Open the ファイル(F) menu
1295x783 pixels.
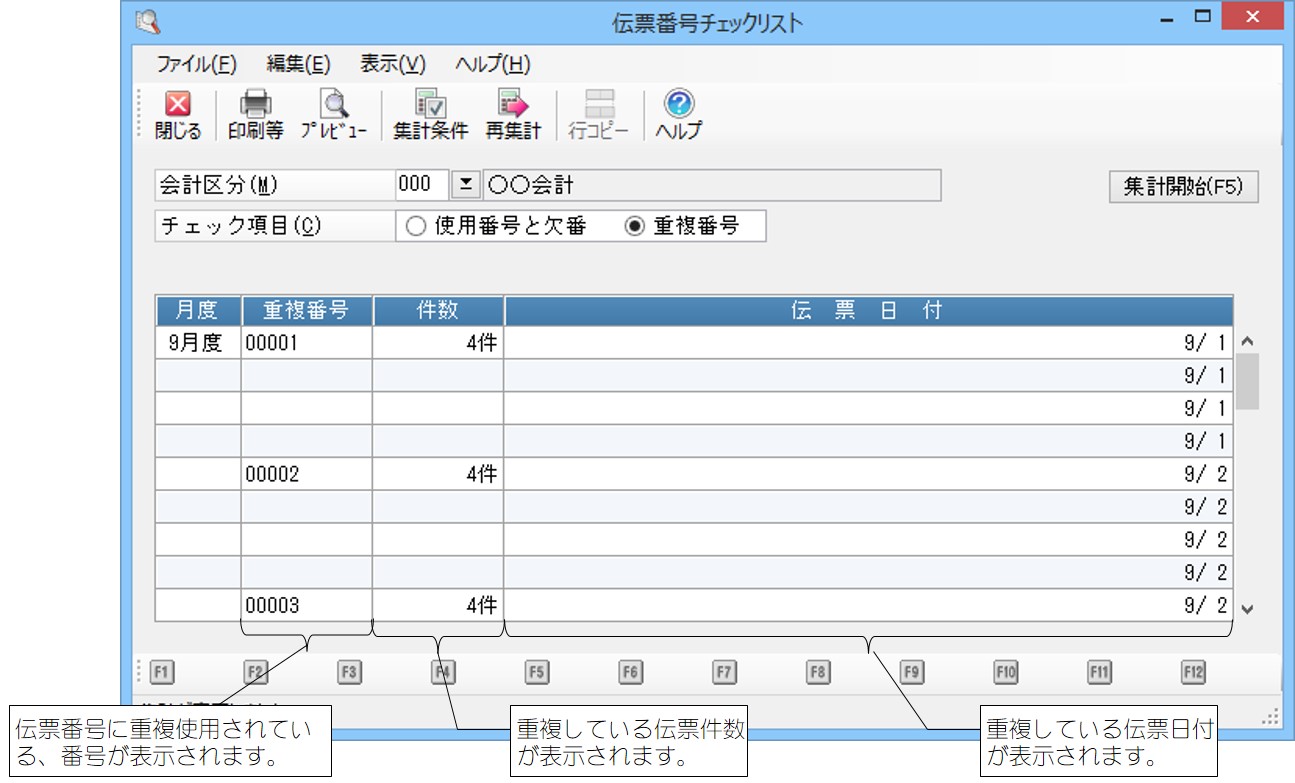pyautogui.click(x=196, y=65)
